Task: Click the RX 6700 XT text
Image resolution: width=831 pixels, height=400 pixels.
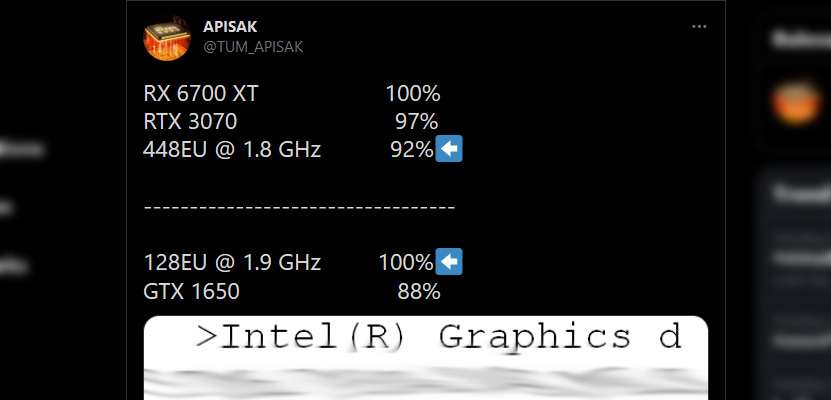Action: point(203,94)
